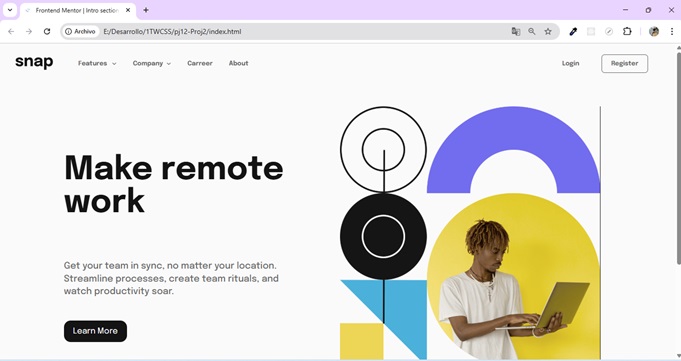Click the color picker eyedropper extension icon

[573, 31]
